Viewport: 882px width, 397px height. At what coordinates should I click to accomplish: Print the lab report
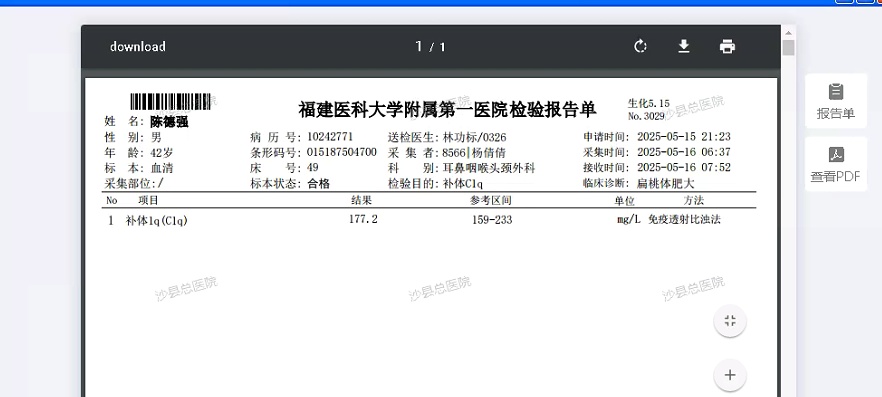point(727,47)
